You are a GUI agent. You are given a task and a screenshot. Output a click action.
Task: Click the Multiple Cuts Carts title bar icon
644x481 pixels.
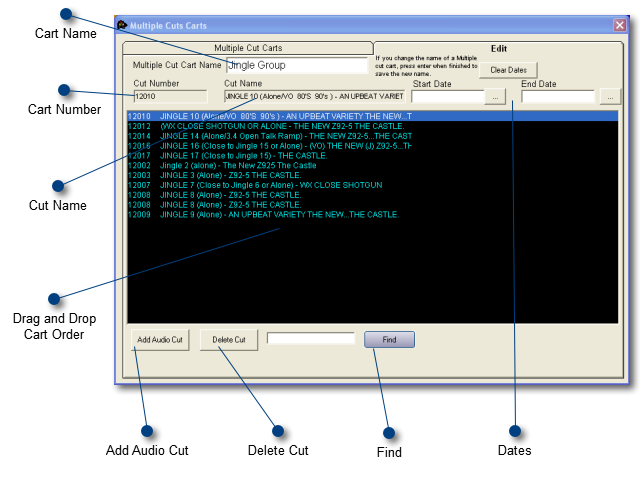coord(122,25)
